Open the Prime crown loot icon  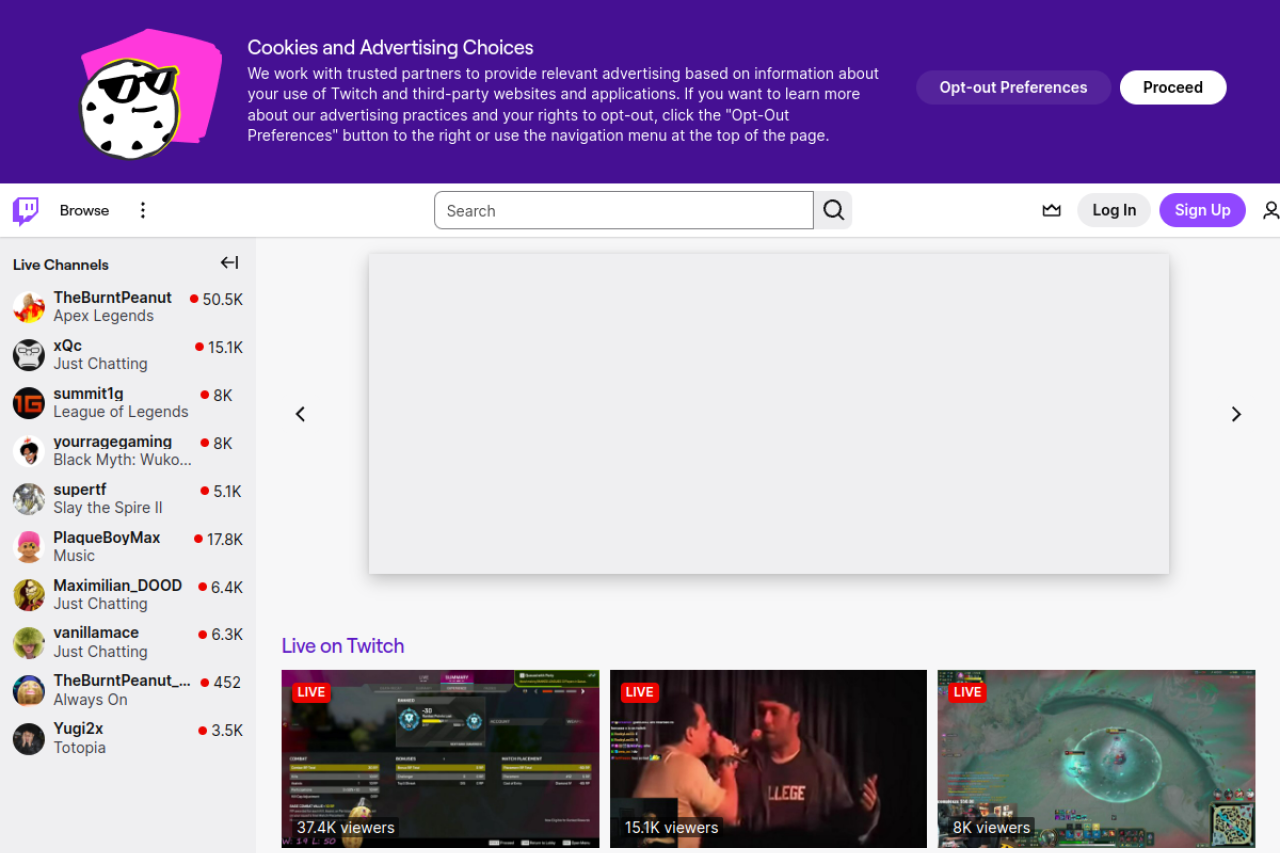1051,210
